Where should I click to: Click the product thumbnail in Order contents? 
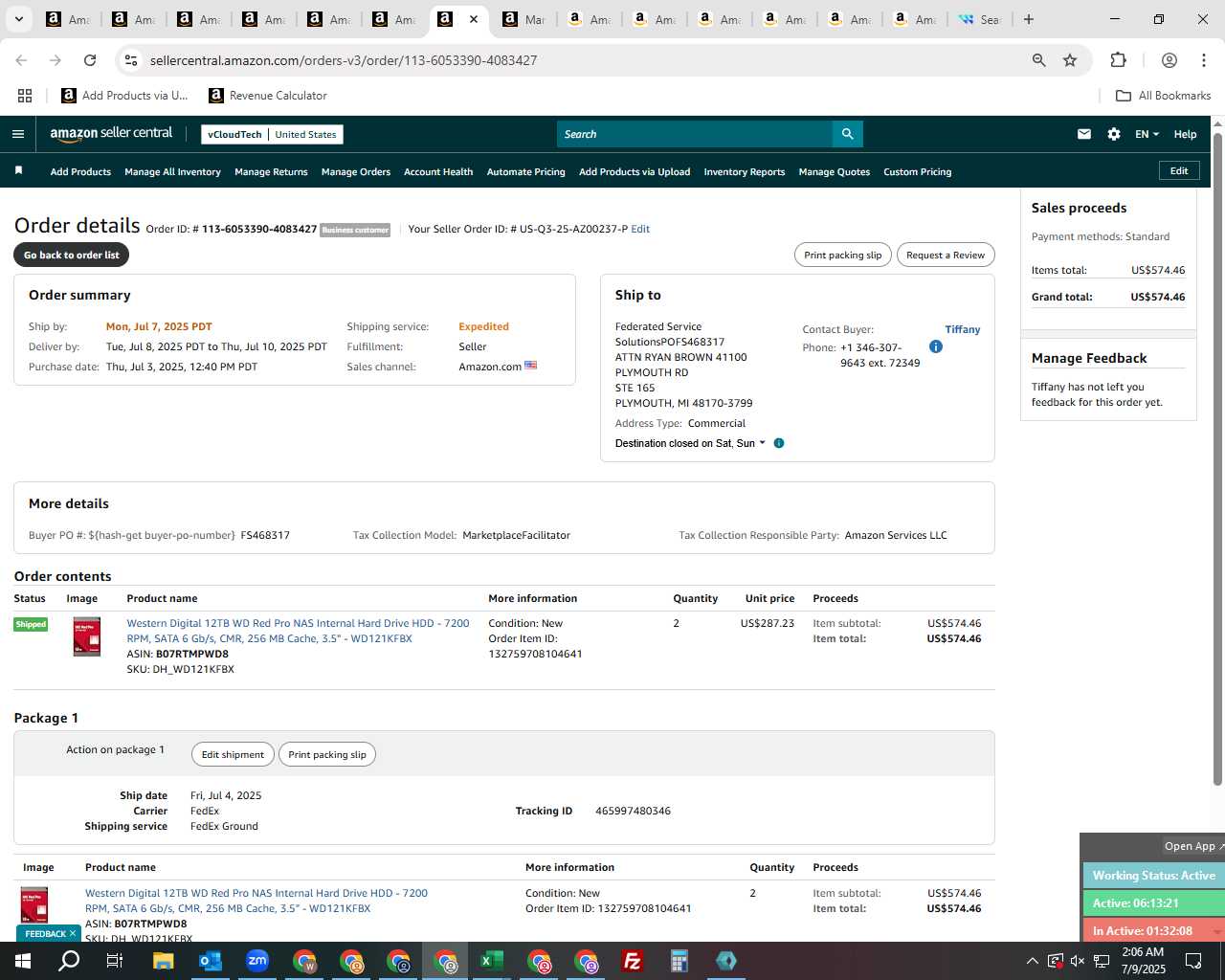pos(87,636)
